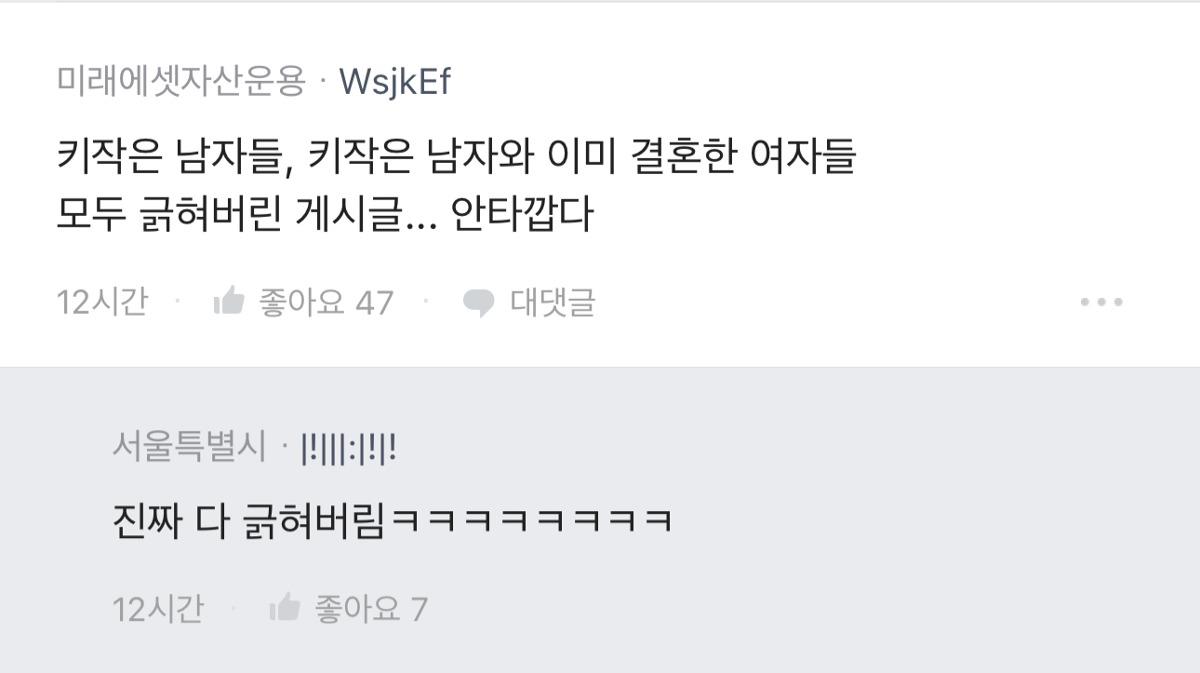The width and height of the screenshot is (1200, 673).
Task: Tap the speech bubble icon beside 대댓글
Action: pyautogui.click(x=479, y=302)
